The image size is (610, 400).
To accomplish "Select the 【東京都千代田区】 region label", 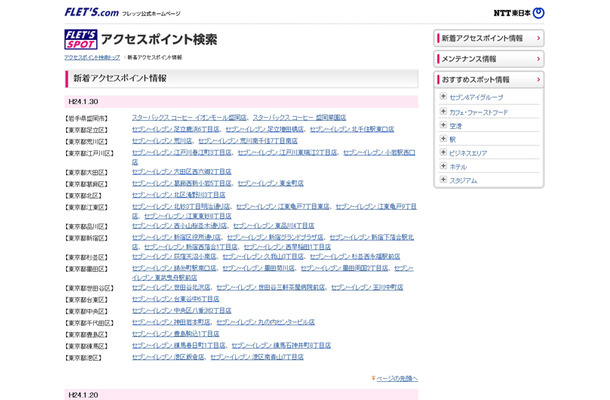I will point(89,323).
